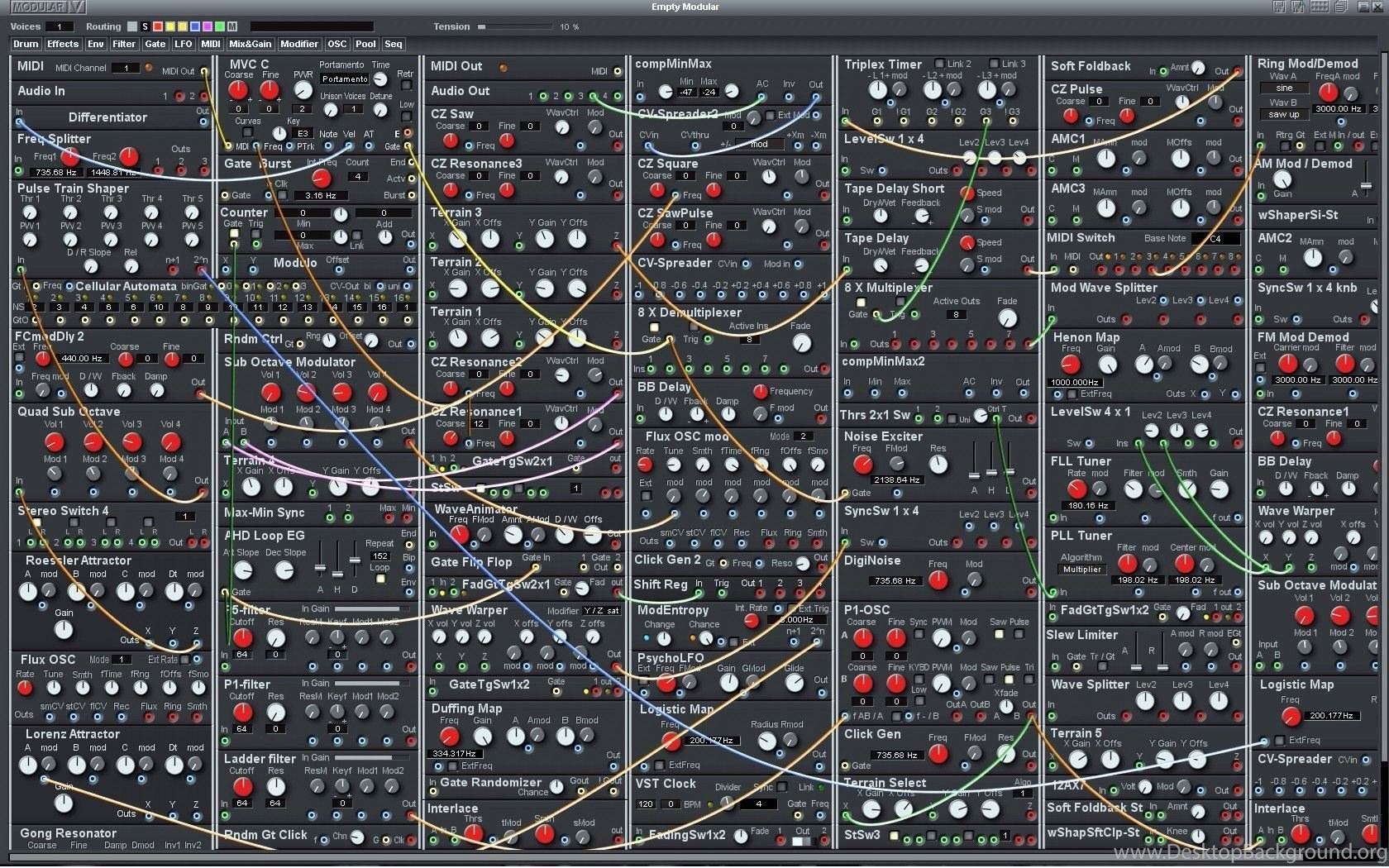Click the keyboard grid icon in title bar

click(x=1320, y=7)
